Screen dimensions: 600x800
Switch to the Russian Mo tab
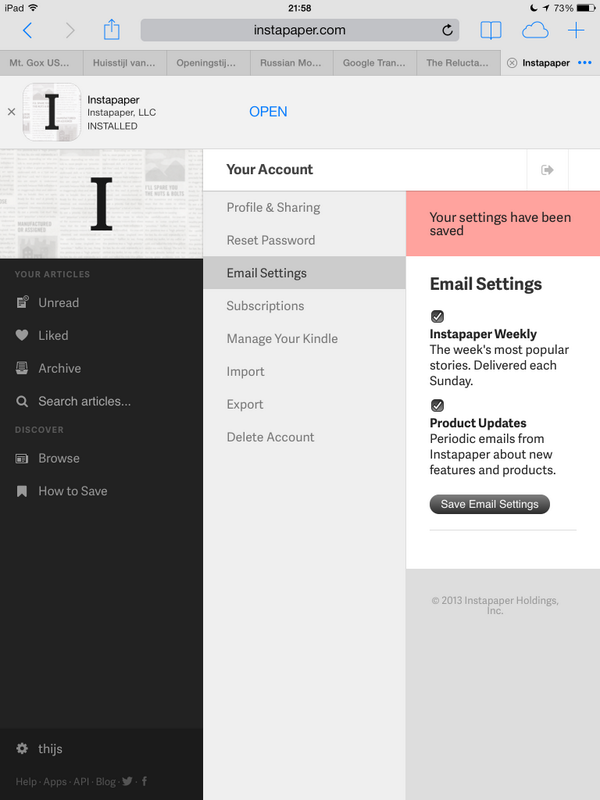(x=291, y=63)
